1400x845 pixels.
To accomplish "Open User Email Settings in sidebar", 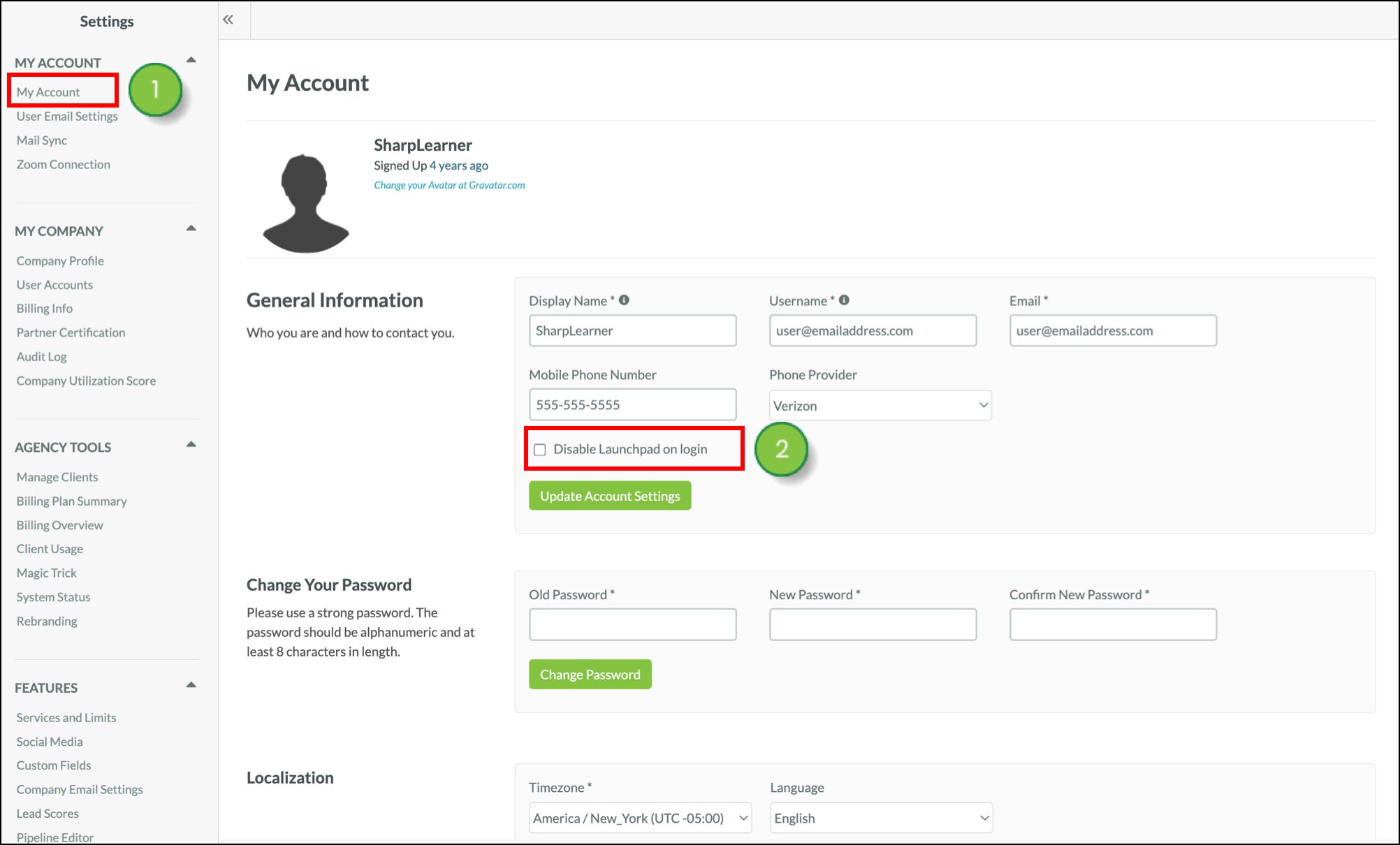I will [67, 116].
